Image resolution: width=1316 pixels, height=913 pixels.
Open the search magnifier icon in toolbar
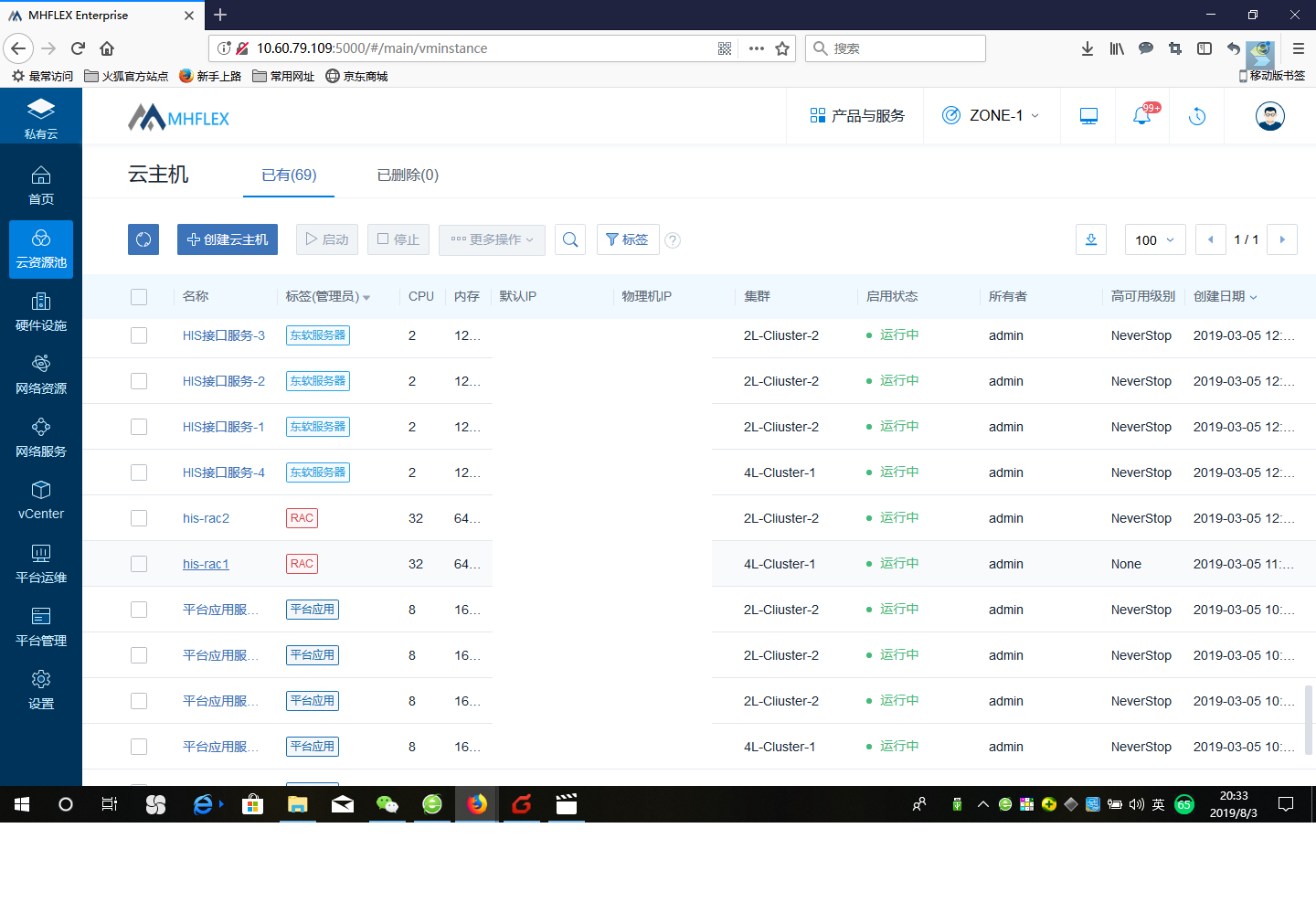(x=570, y=239)
